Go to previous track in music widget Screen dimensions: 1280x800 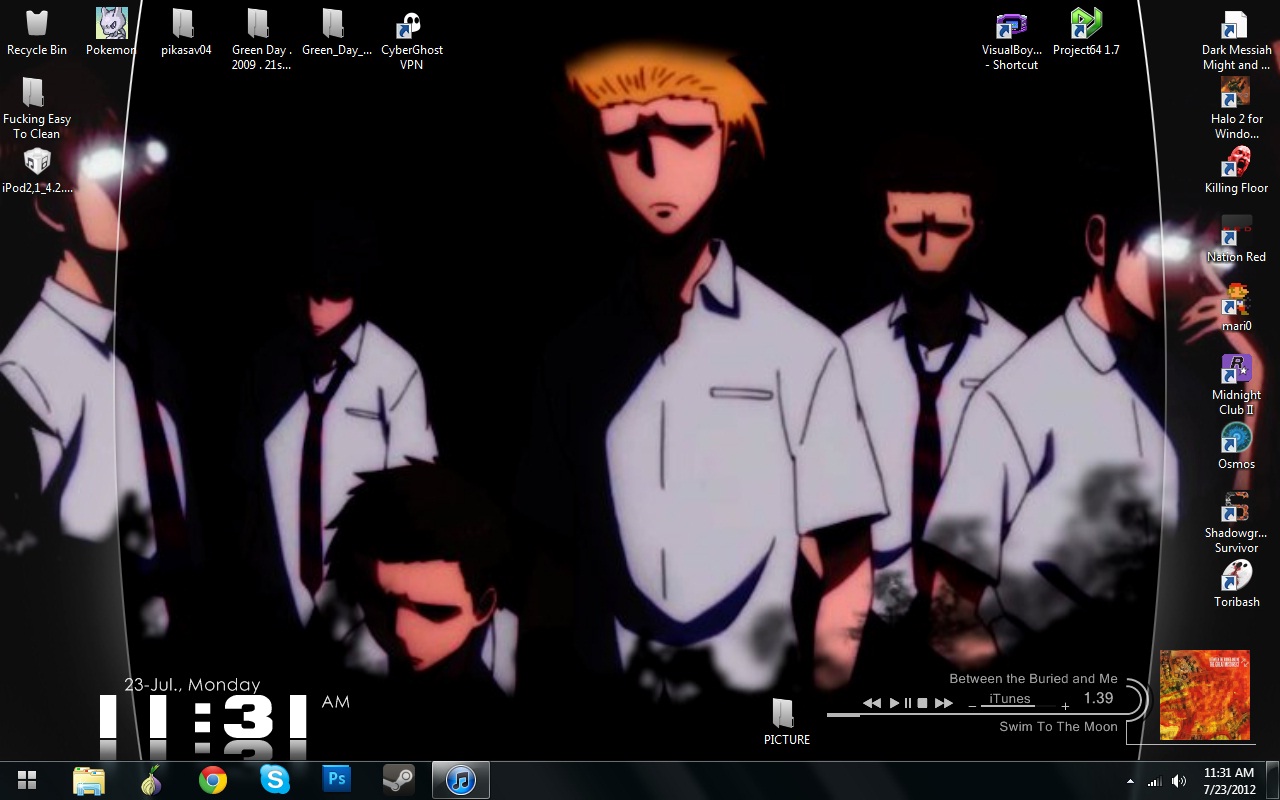[x=872, y=703]
